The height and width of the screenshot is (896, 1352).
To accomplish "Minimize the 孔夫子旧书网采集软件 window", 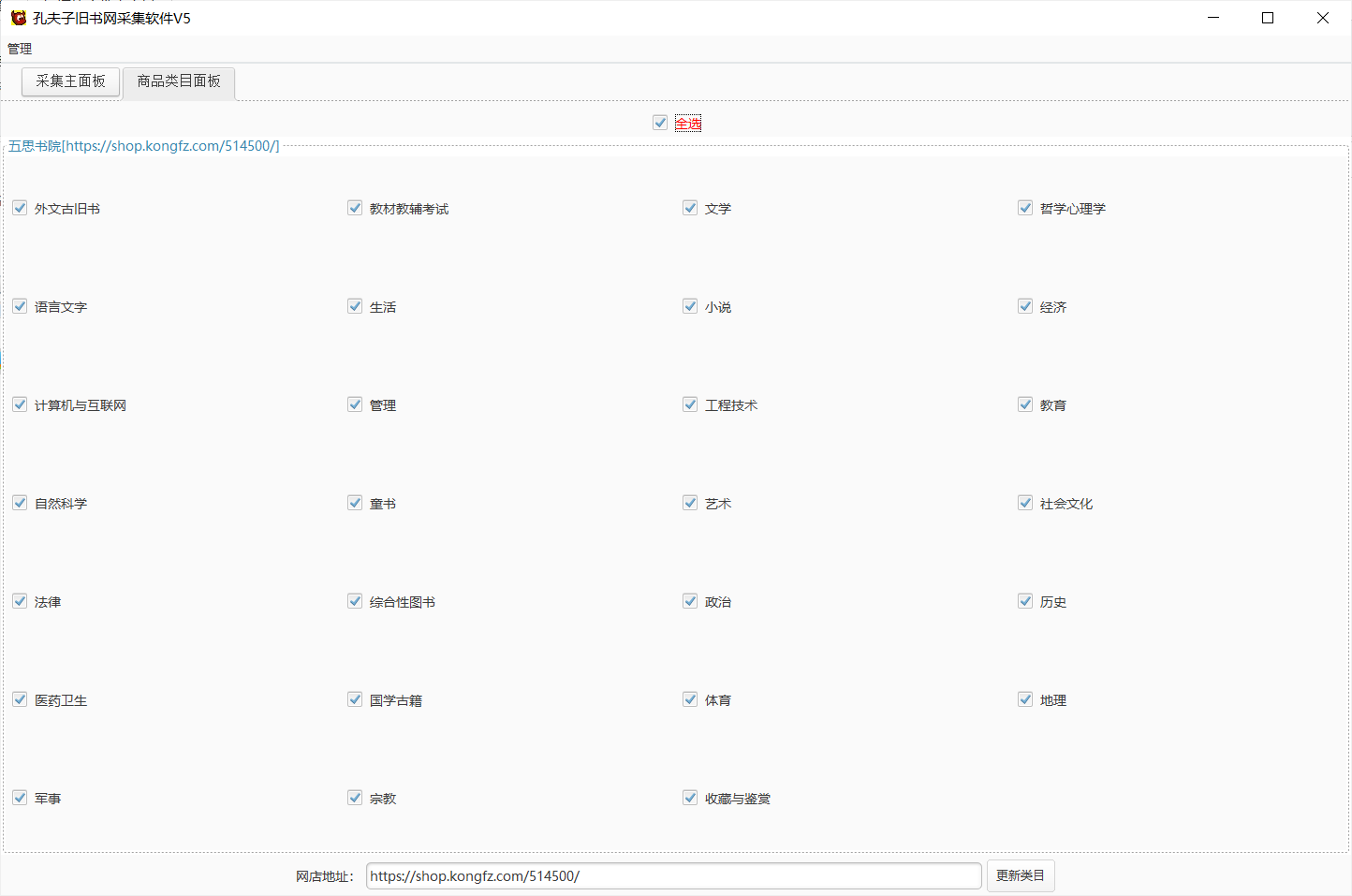I will click(1213, 18).
